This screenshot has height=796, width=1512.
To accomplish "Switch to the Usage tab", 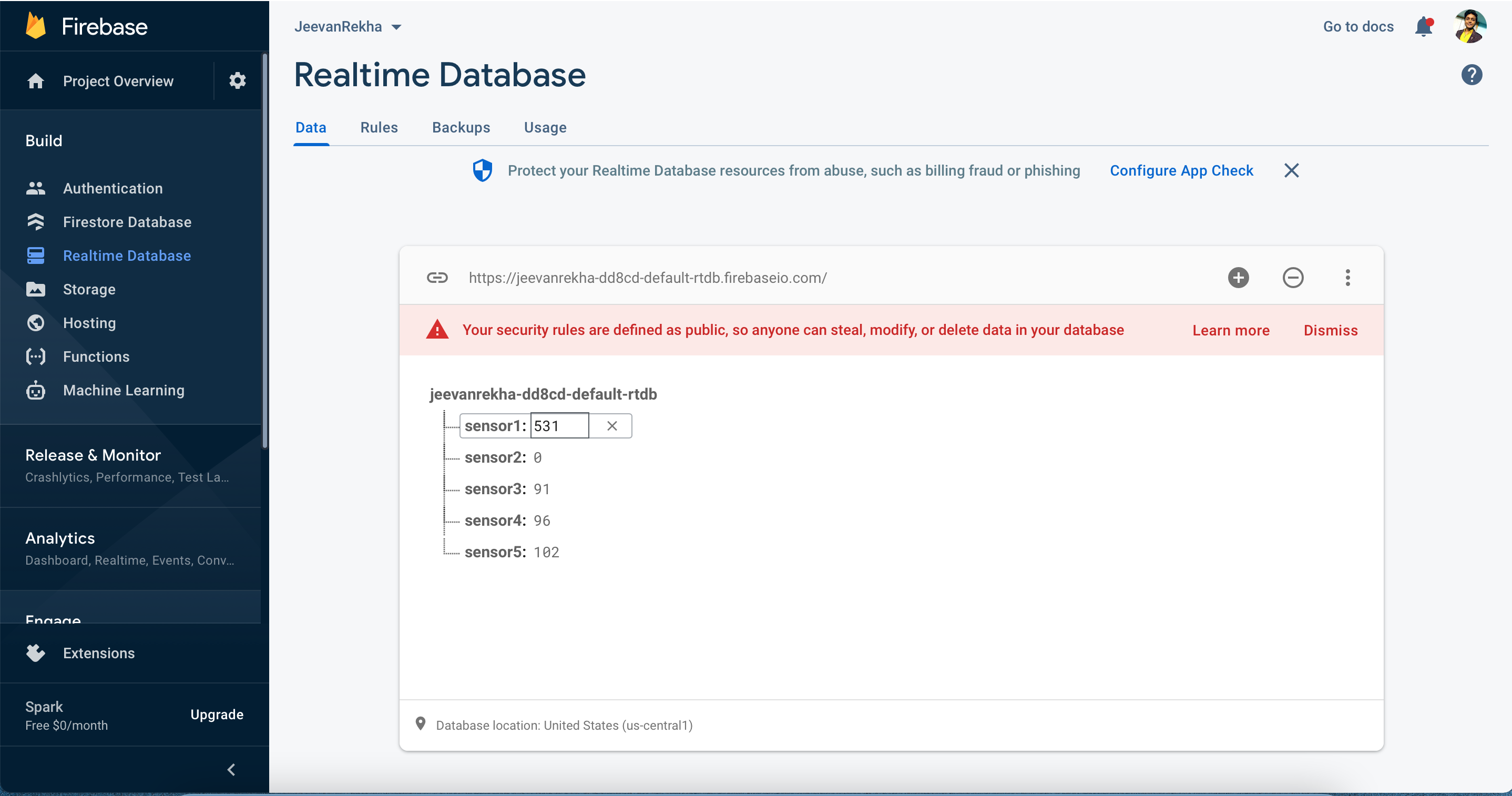I will pos(545,127).
